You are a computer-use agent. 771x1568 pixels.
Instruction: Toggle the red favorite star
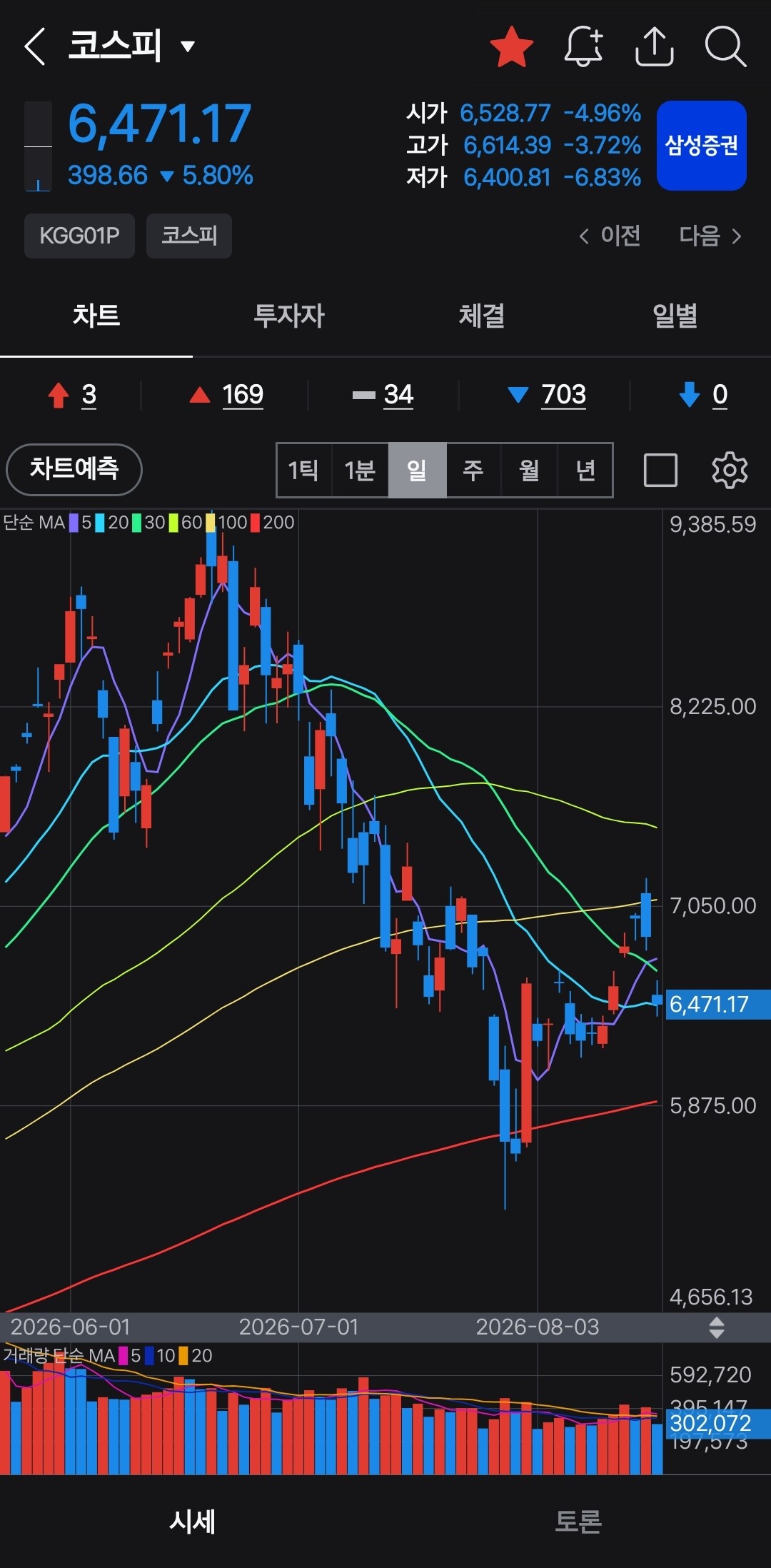click(x=512, y=46)
